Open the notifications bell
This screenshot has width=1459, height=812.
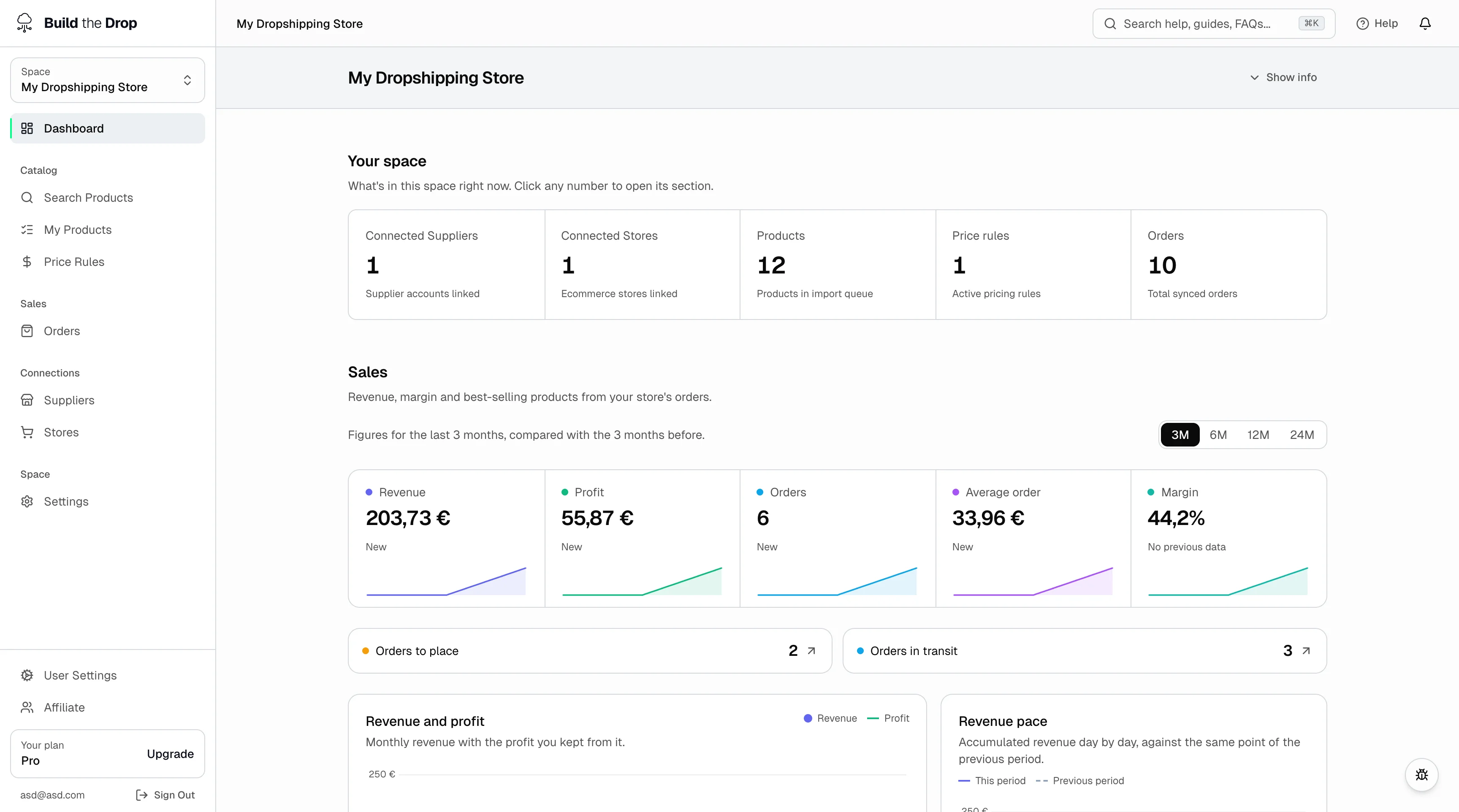1425,23
